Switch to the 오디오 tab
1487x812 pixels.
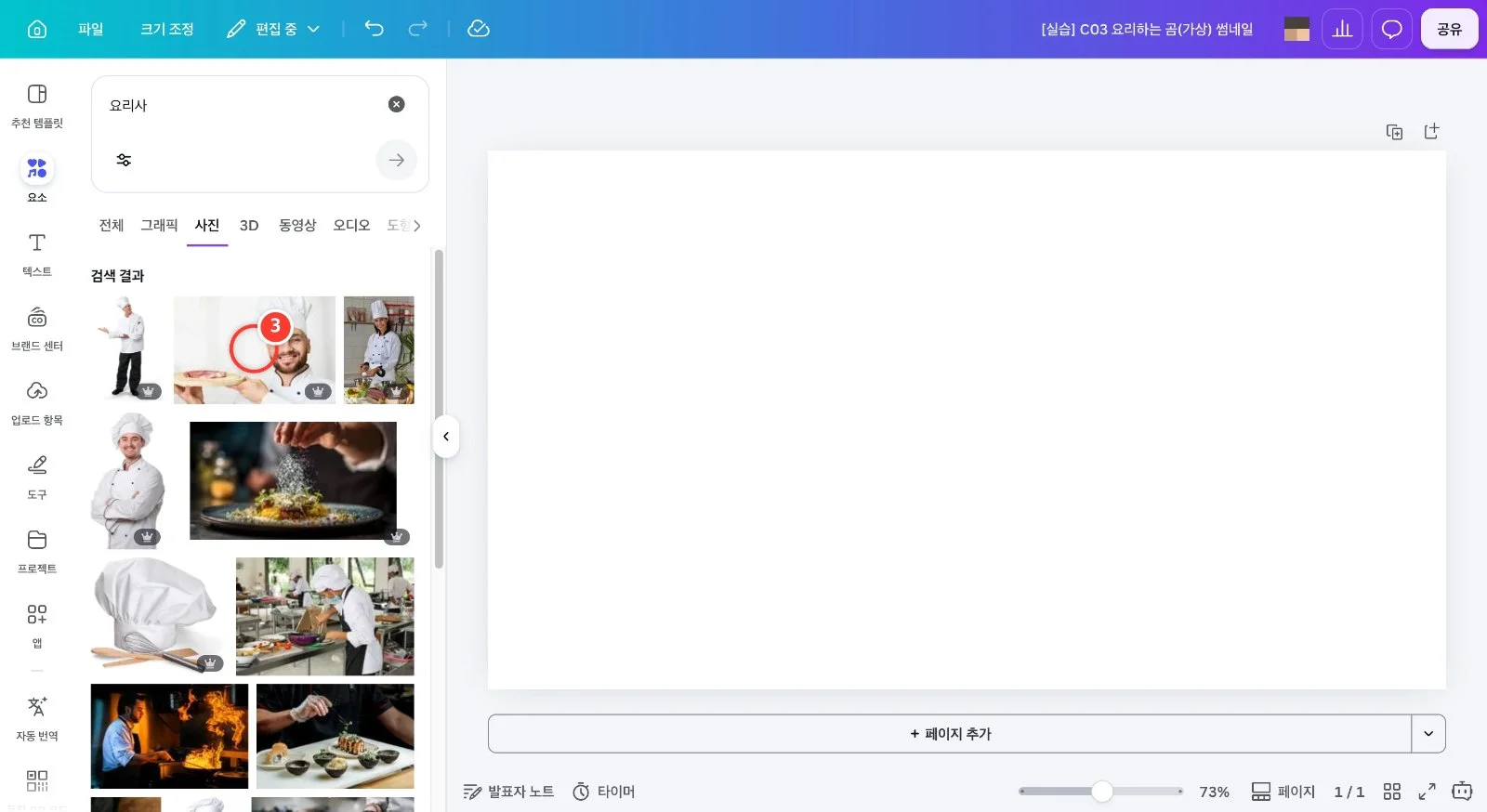(351, 225)
